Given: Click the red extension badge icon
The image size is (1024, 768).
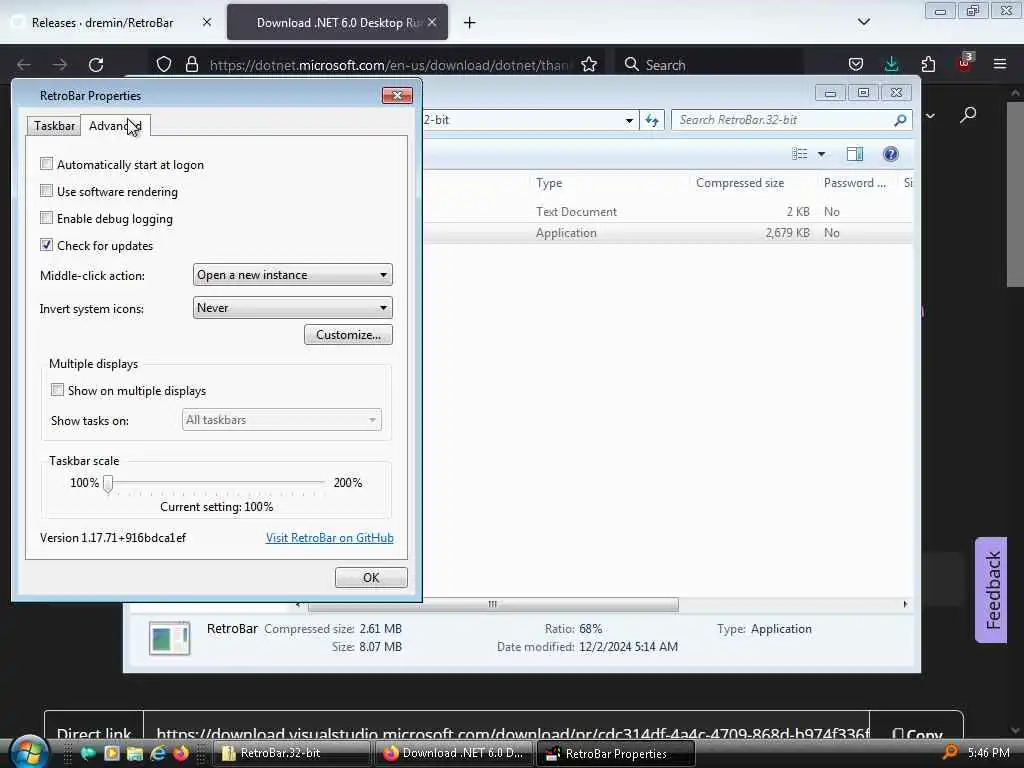Looking at the screenshot, I should pos(965,63).
